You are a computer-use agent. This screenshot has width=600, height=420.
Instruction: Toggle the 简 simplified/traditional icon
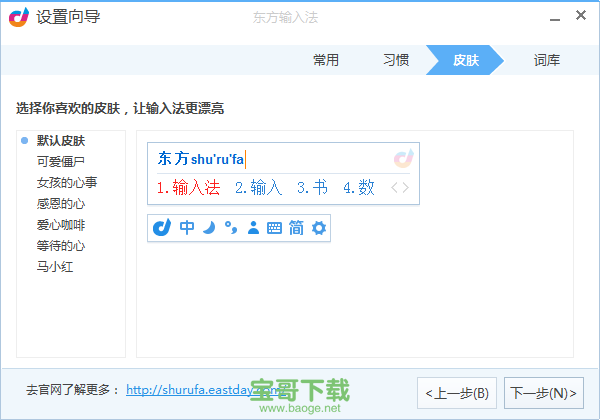click(296, 228)
